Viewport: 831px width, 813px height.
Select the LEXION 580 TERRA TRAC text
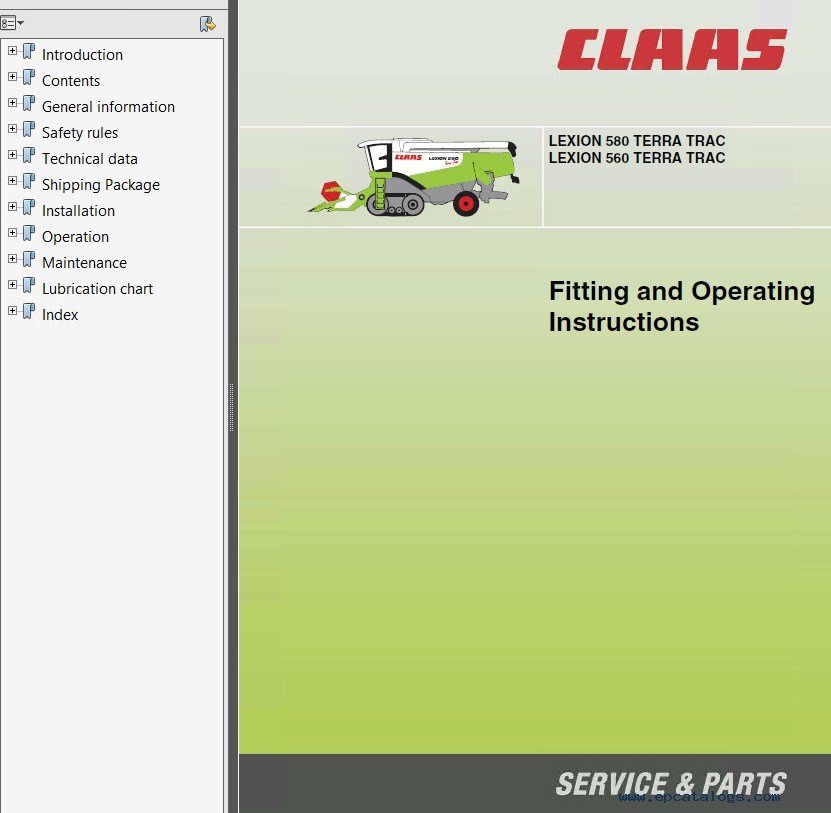636,141
